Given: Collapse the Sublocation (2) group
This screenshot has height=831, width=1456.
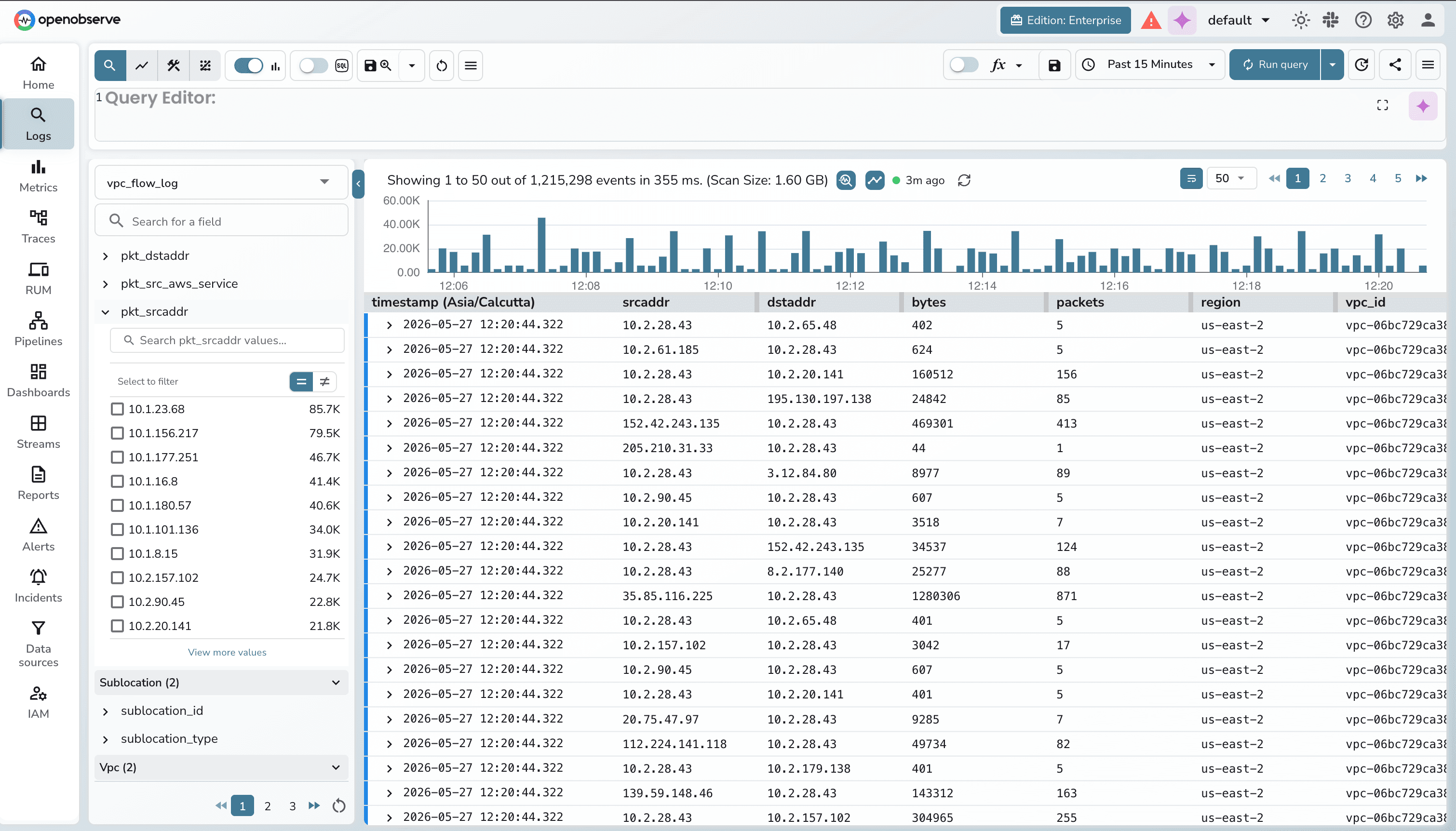Looking at the screenshot, I should (221, 683).
